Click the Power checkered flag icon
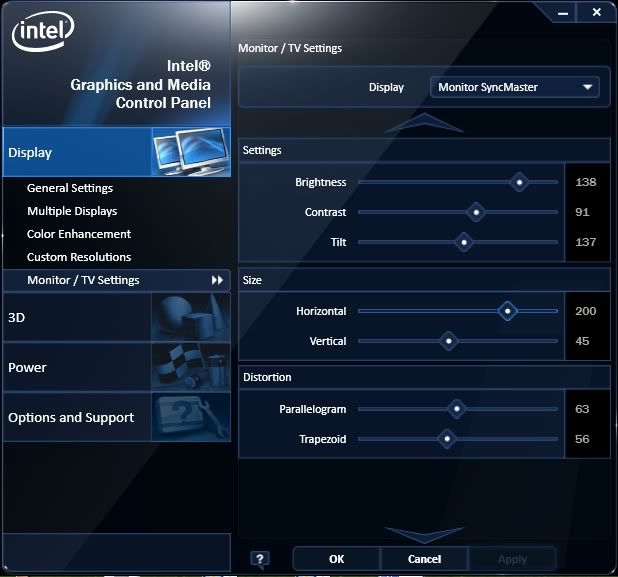The width and height of the screenshot is (618, 577). coord(191,367)
